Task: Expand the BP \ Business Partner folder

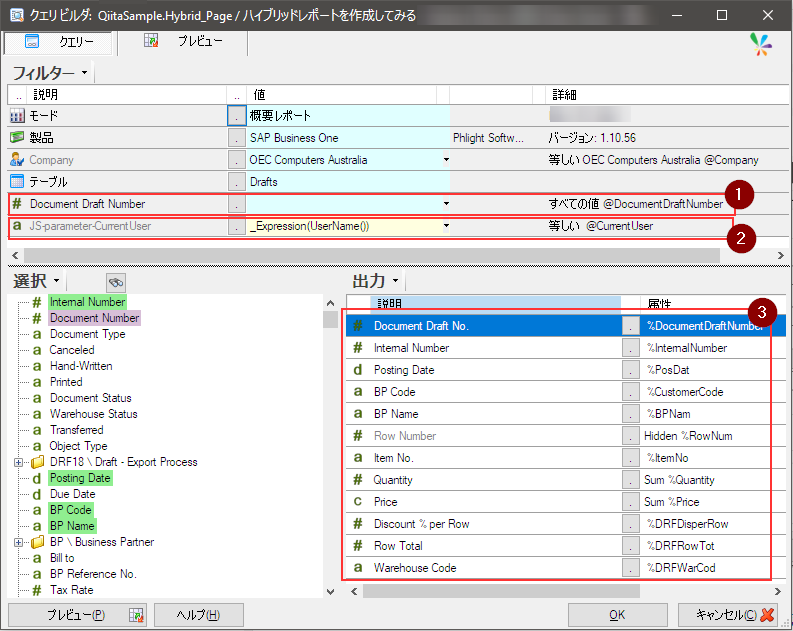Action: coord(18,542)
